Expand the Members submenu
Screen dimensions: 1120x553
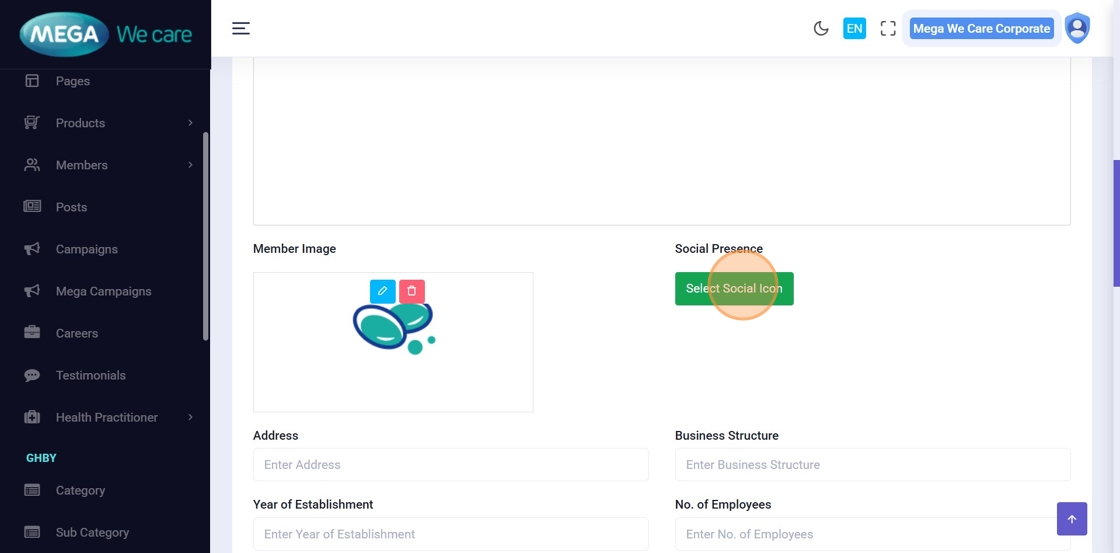point(108,165)
